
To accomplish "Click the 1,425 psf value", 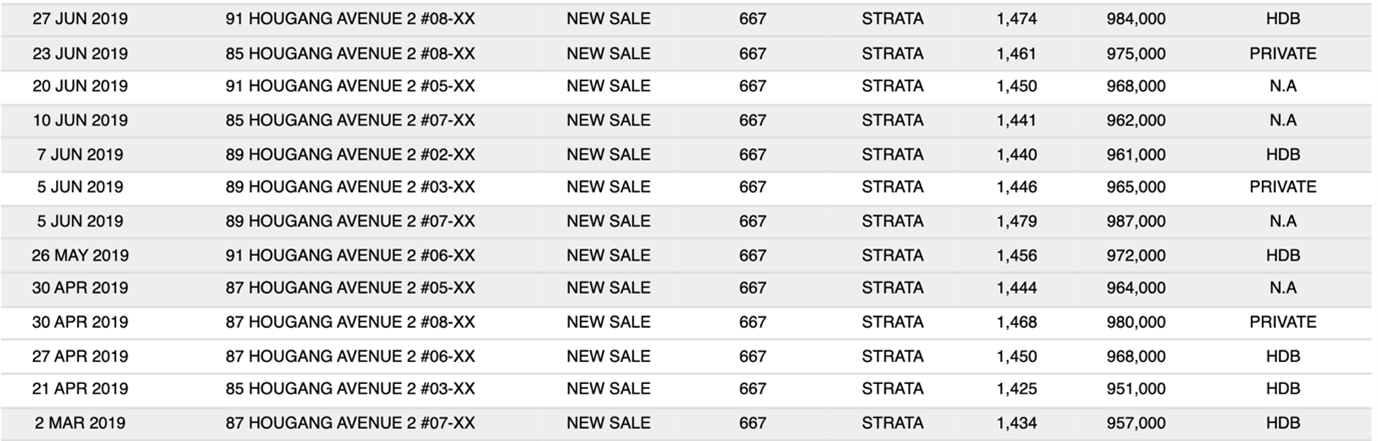I will click(x=1017, y=389).
